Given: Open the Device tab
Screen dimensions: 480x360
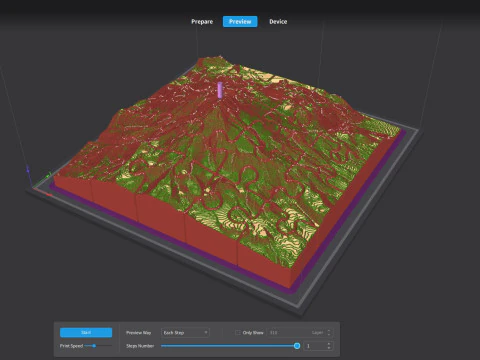Looking at the screenshot, I should [x=278, y=22].
